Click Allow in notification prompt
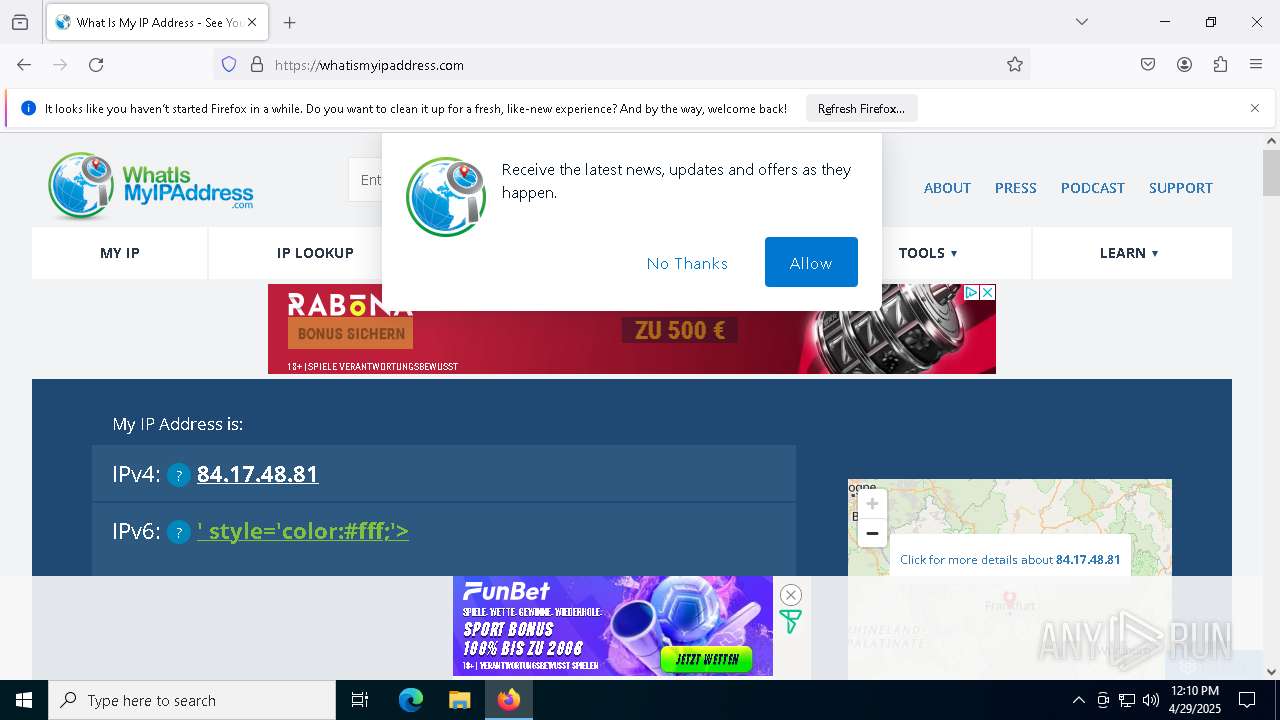The height and width of the screenshot is (720, 1280). pyautogui.click(x=811, y=262)
